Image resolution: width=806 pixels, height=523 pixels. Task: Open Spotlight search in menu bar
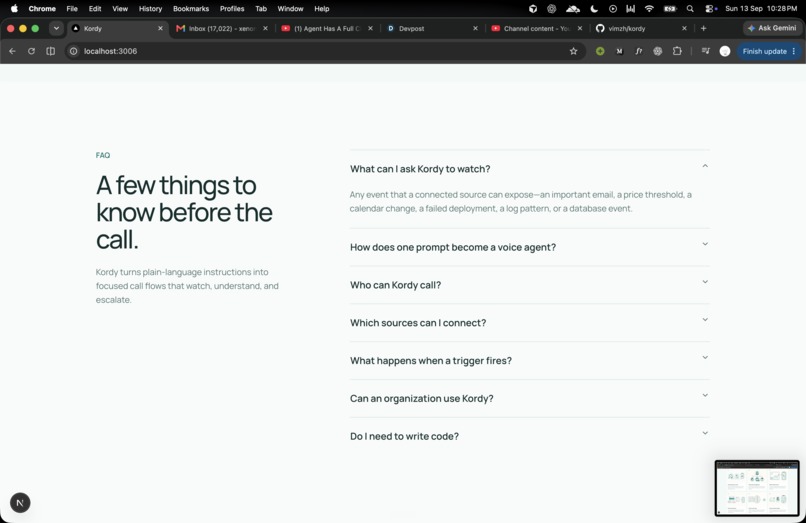coord(690,9)
